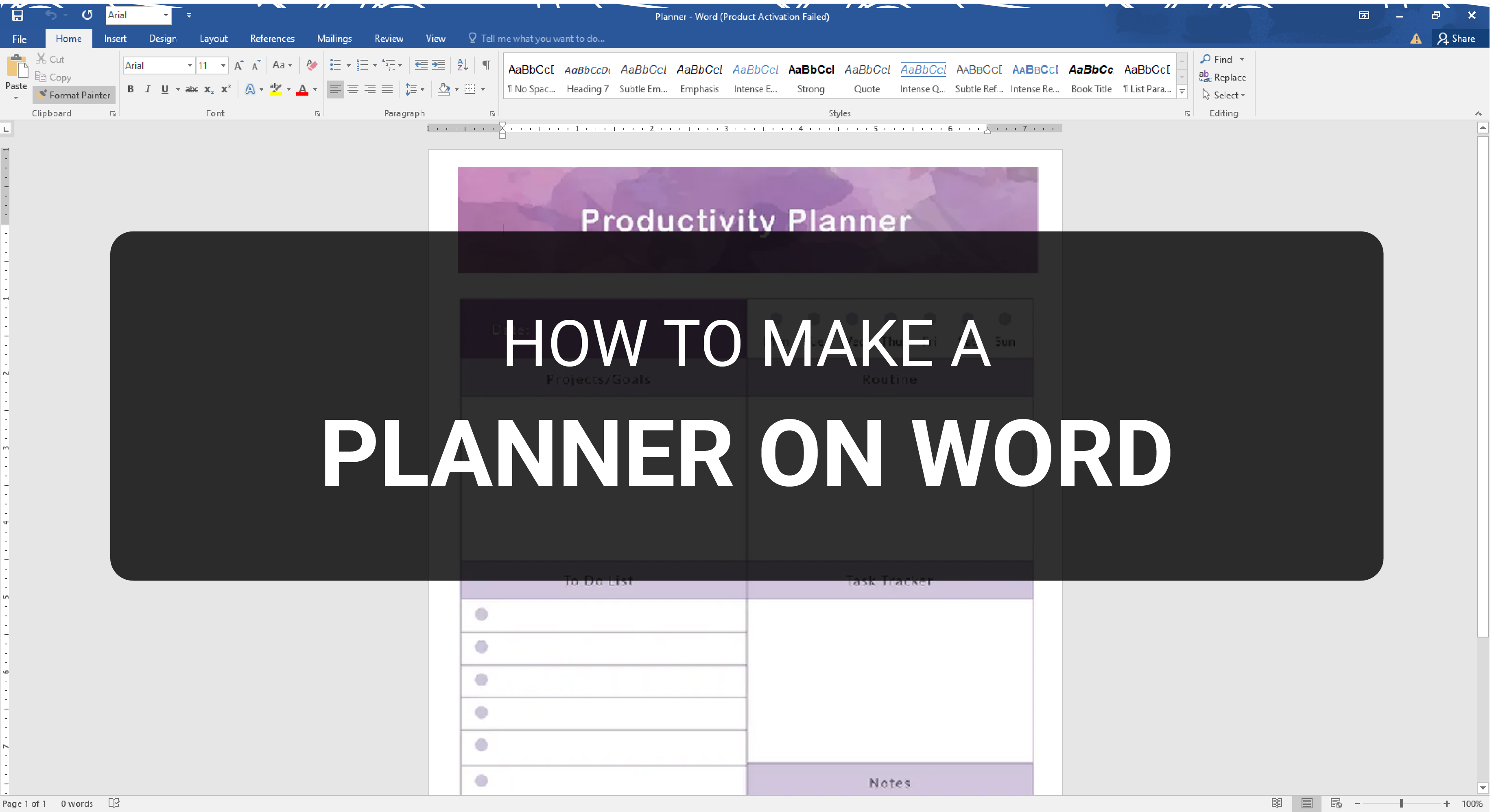Switch to Print Layout view icon

(x=1307, y=803)
